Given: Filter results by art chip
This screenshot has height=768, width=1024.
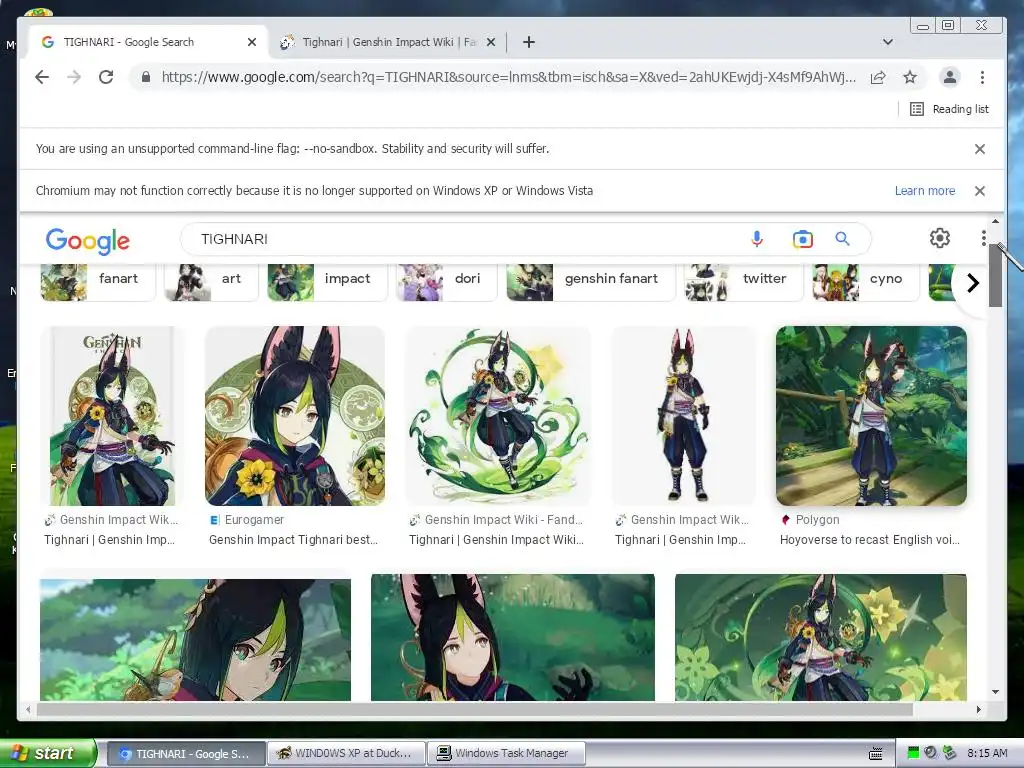Looking at the screenshot, I should coord(212,281).
